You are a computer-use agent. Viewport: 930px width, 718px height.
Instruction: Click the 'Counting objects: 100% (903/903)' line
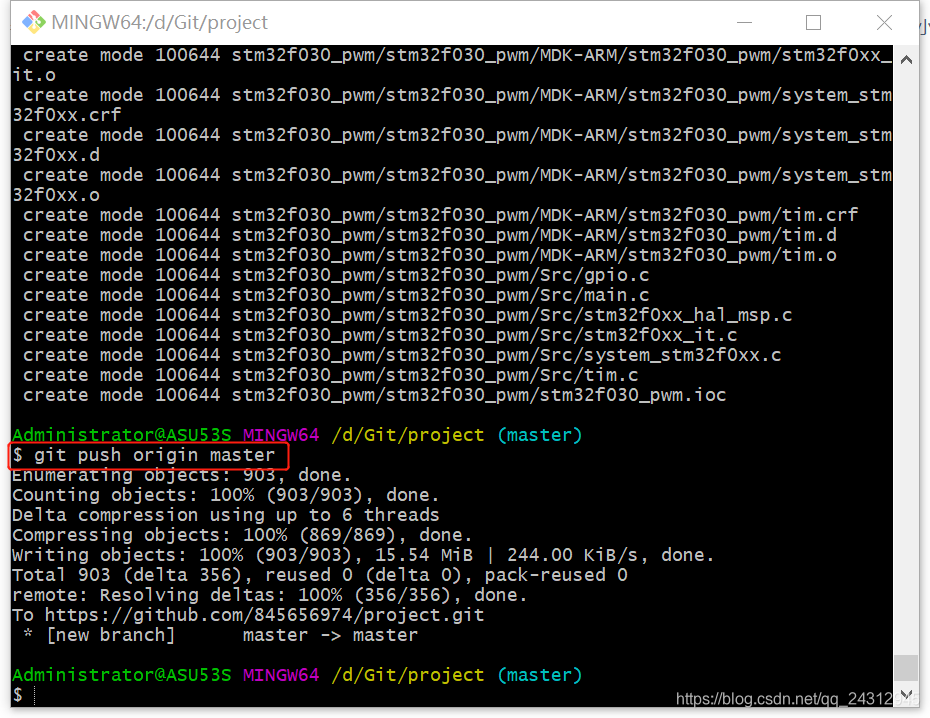225,495
